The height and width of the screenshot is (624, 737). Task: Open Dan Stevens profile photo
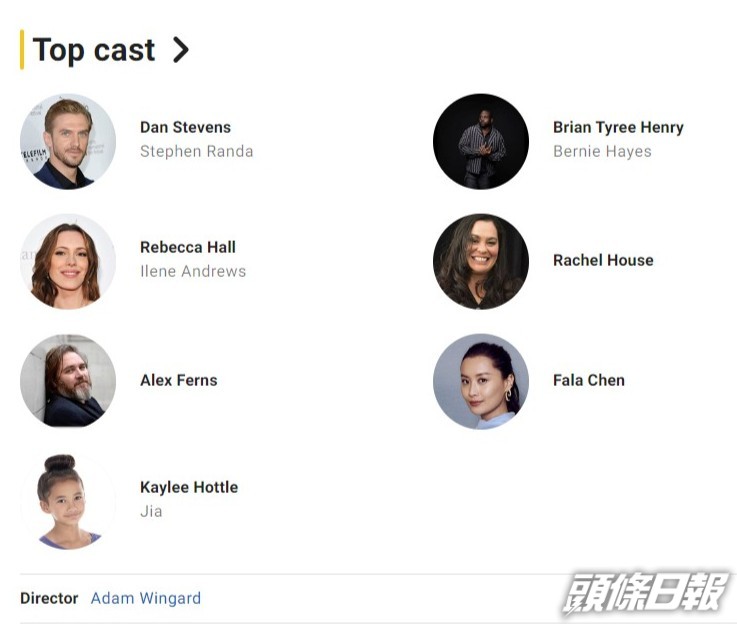tap(68, 141)
